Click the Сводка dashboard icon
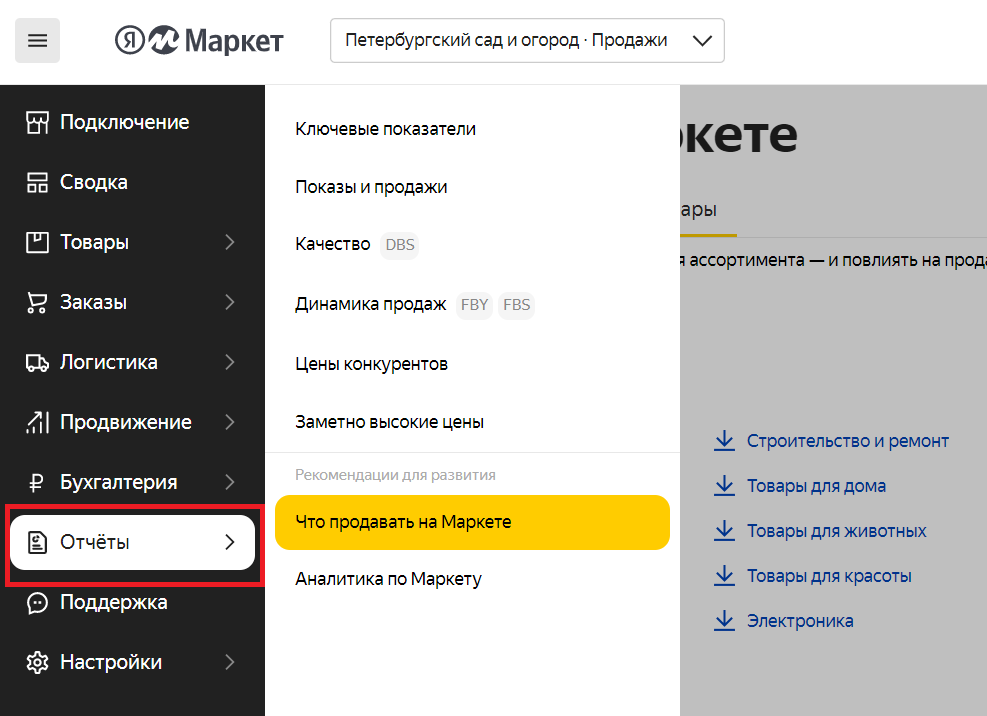987x716 pixels. pos(37,183)
